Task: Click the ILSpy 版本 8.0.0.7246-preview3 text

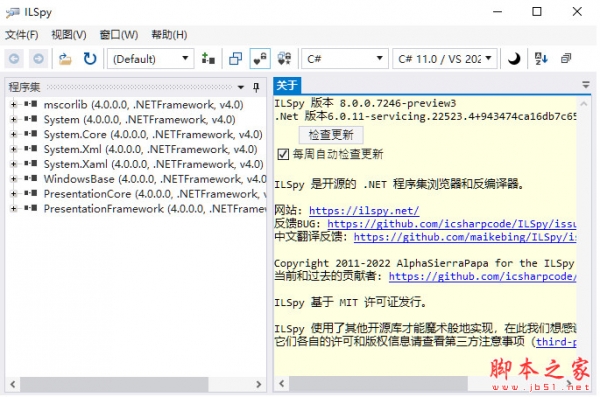Action: 365,103
